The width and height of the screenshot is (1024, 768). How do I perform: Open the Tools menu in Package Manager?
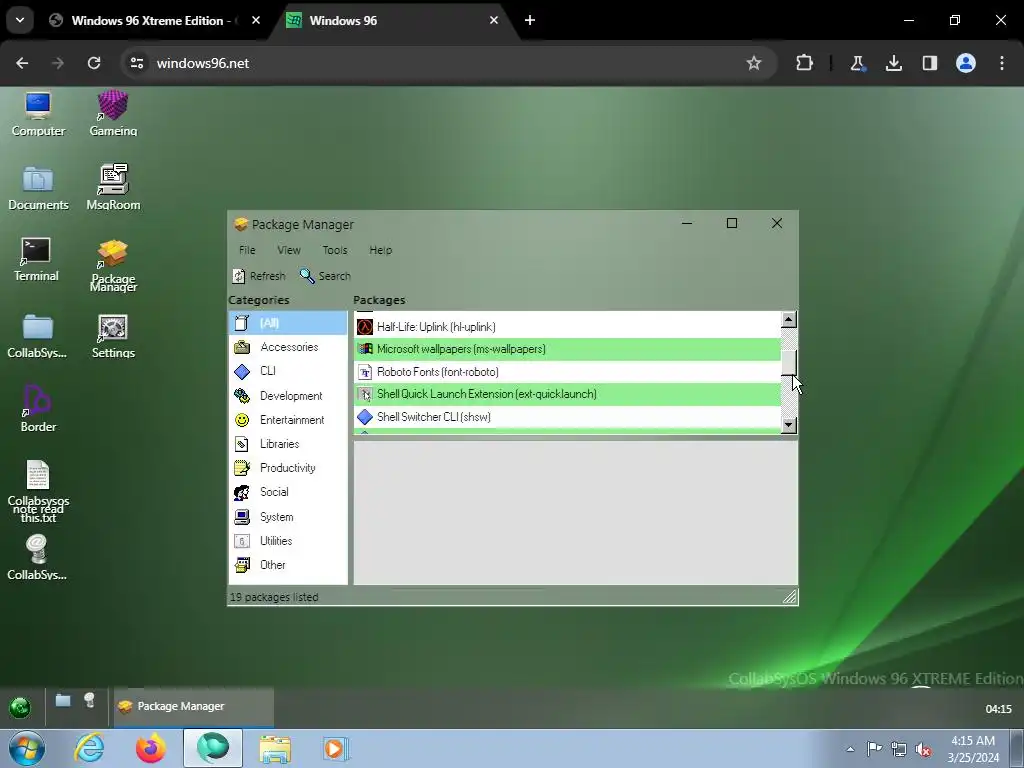pos(334,250)
